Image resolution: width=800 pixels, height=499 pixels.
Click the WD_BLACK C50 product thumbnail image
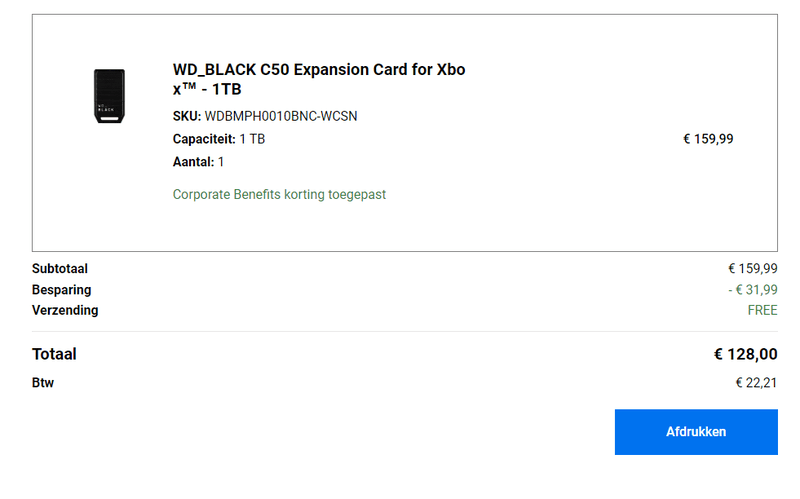[x=109, y=96]
